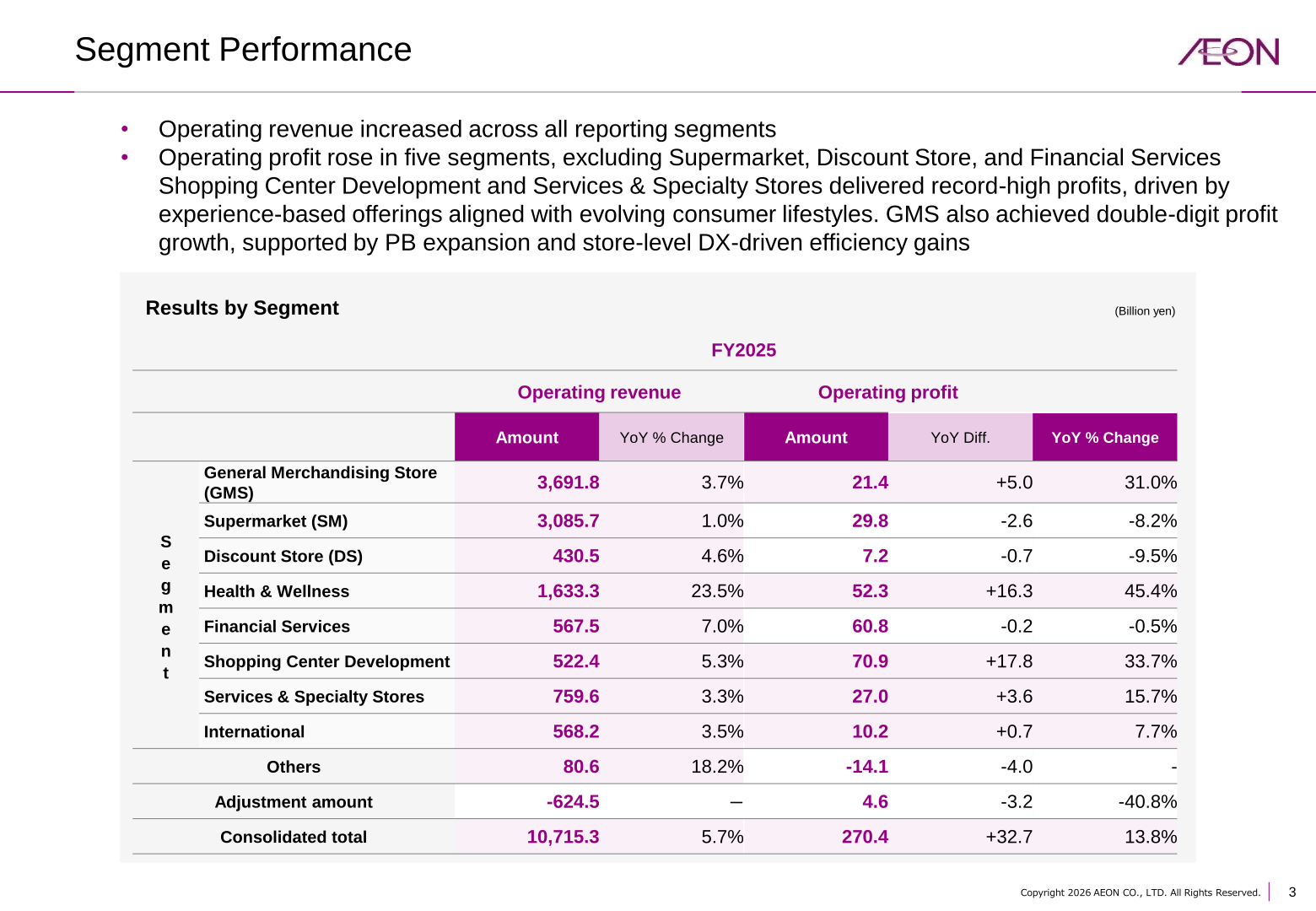Select Others revenue value 80.6

pyautogui.click(x=581, y=767)
